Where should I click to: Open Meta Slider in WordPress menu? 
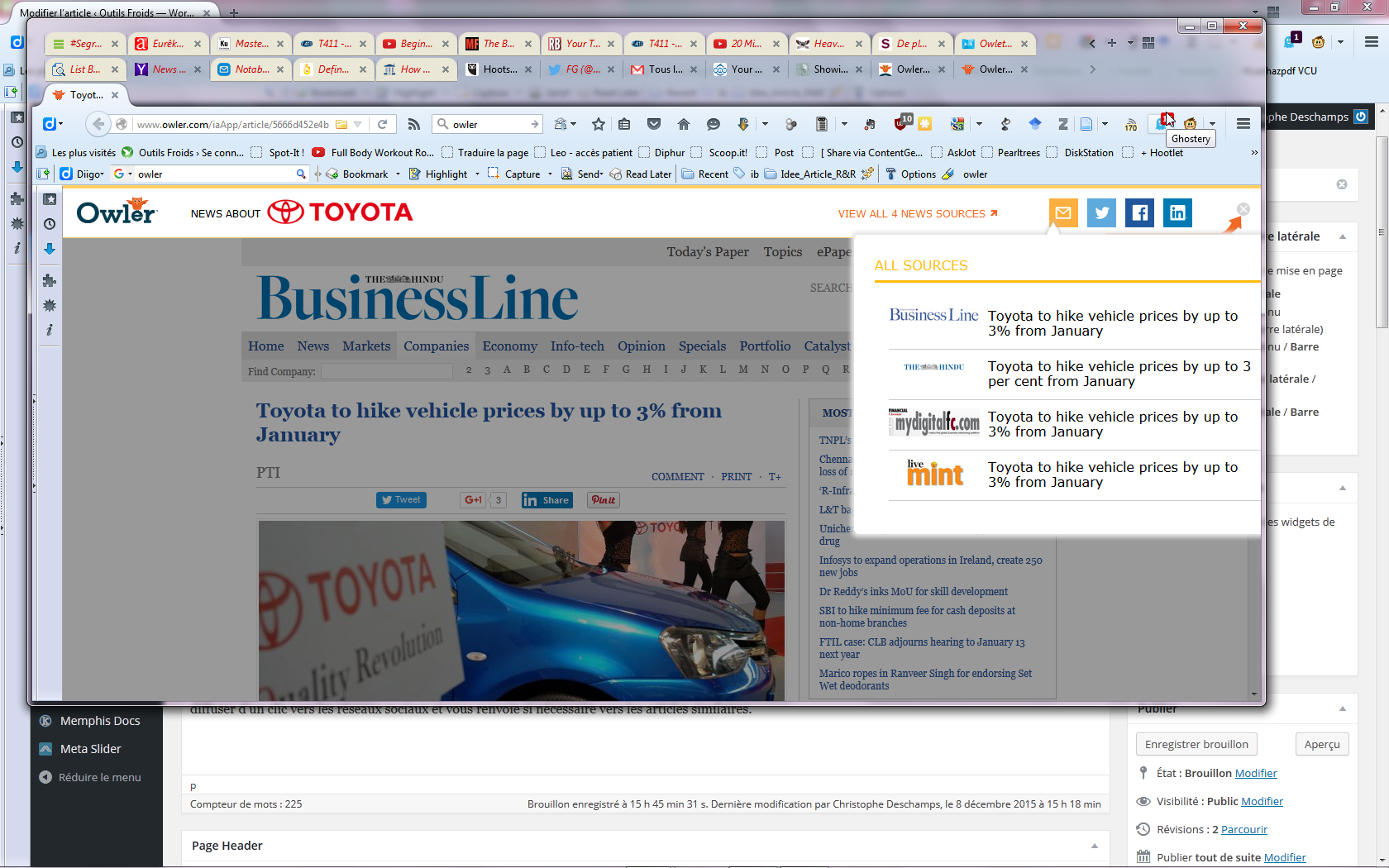click(90, 749)
